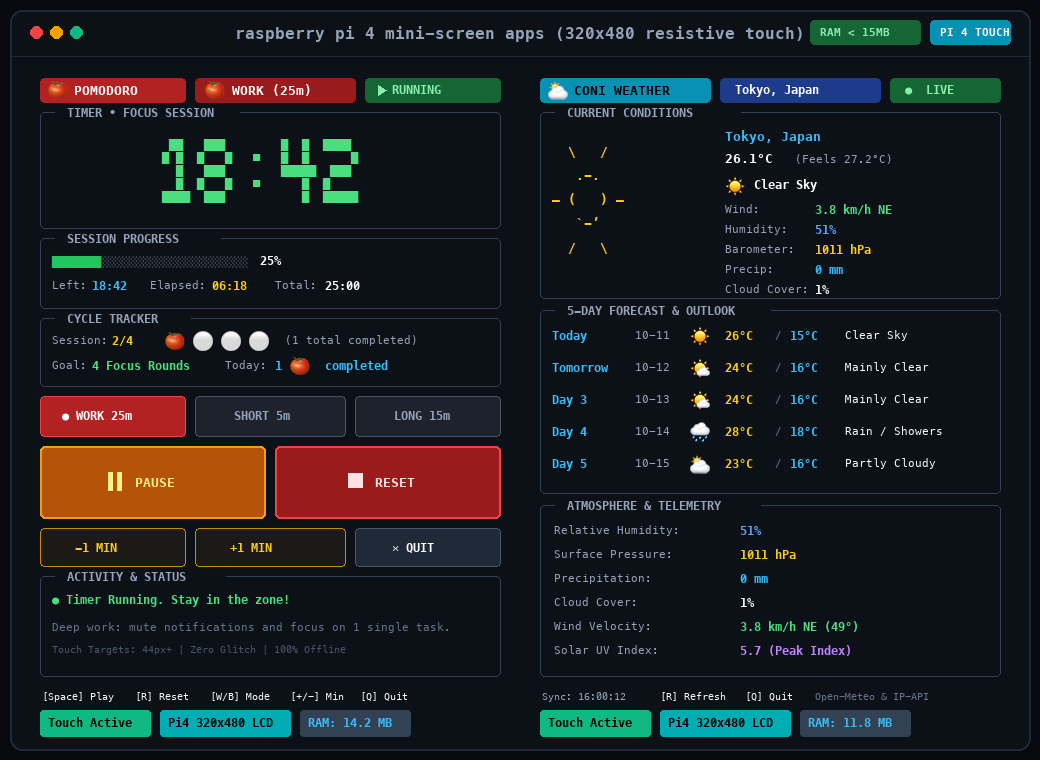
Task: Click the Touch Active badge under pomodoro panel
Action: [x=95, y=723]
